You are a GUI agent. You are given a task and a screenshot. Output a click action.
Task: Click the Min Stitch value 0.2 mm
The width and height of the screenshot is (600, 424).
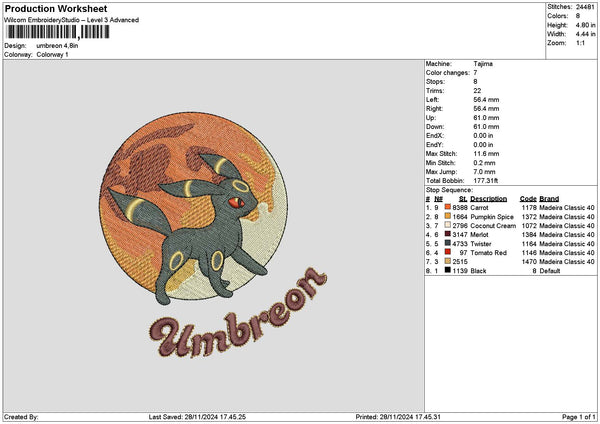click(484, 163)
